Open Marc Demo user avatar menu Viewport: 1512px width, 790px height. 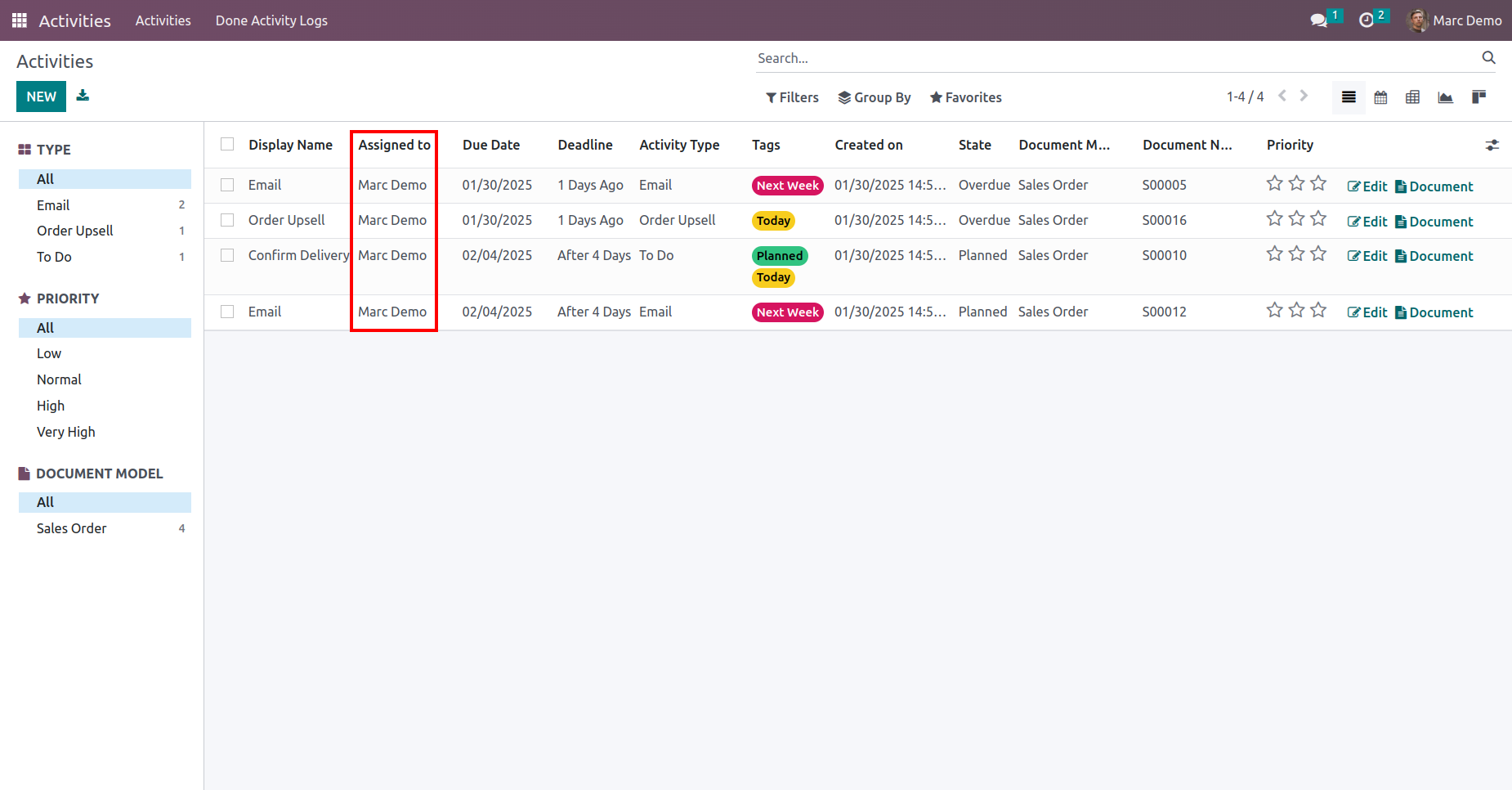point(1454,20)
